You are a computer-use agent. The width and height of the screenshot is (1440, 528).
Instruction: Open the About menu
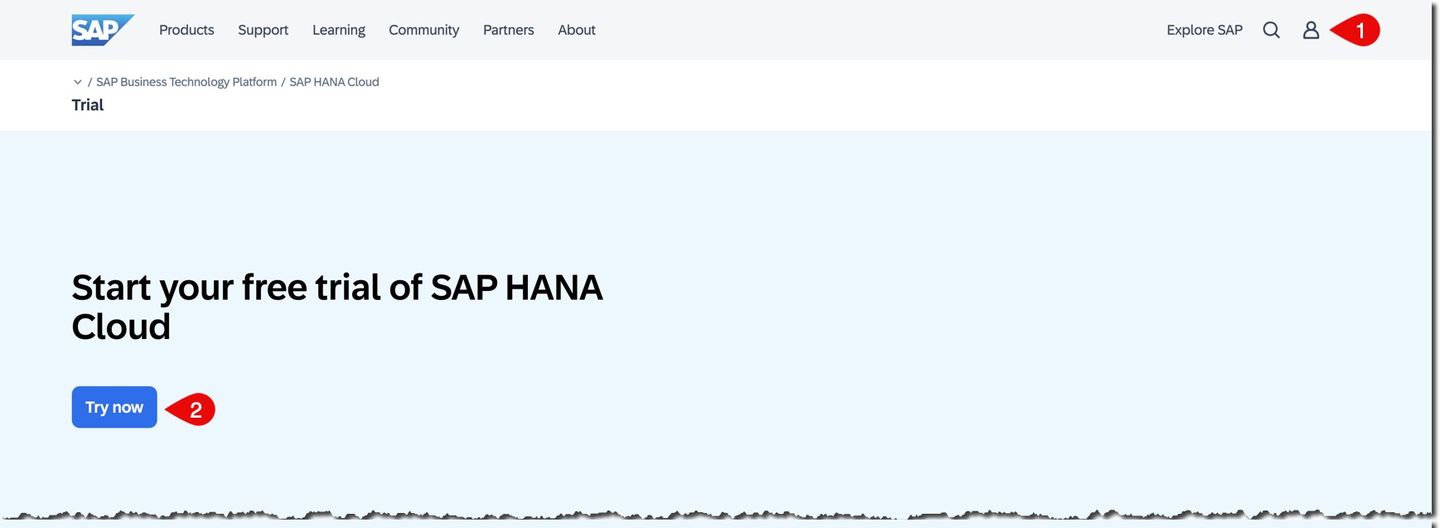click(577, 30)
